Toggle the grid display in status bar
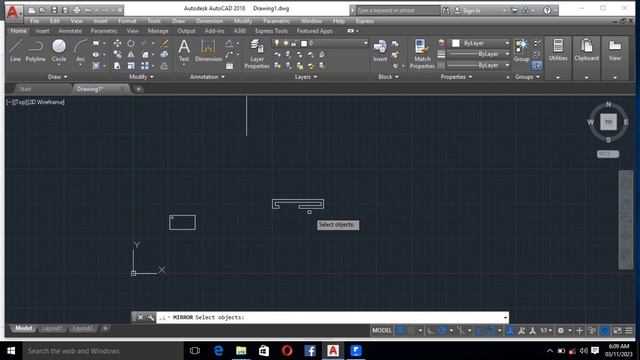 click(x=400, y=331)
